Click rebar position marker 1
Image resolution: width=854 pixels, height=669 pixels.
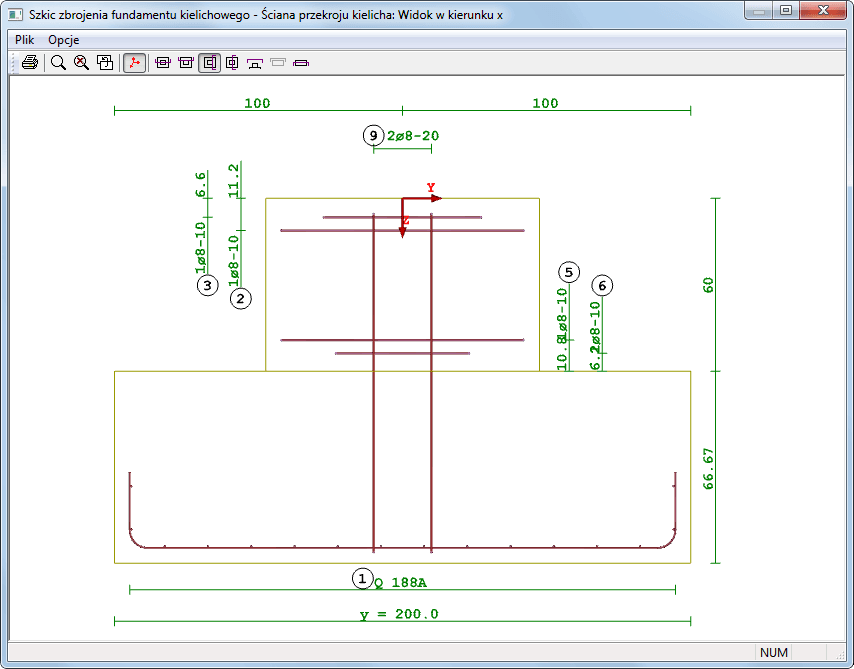click(363, 579)
